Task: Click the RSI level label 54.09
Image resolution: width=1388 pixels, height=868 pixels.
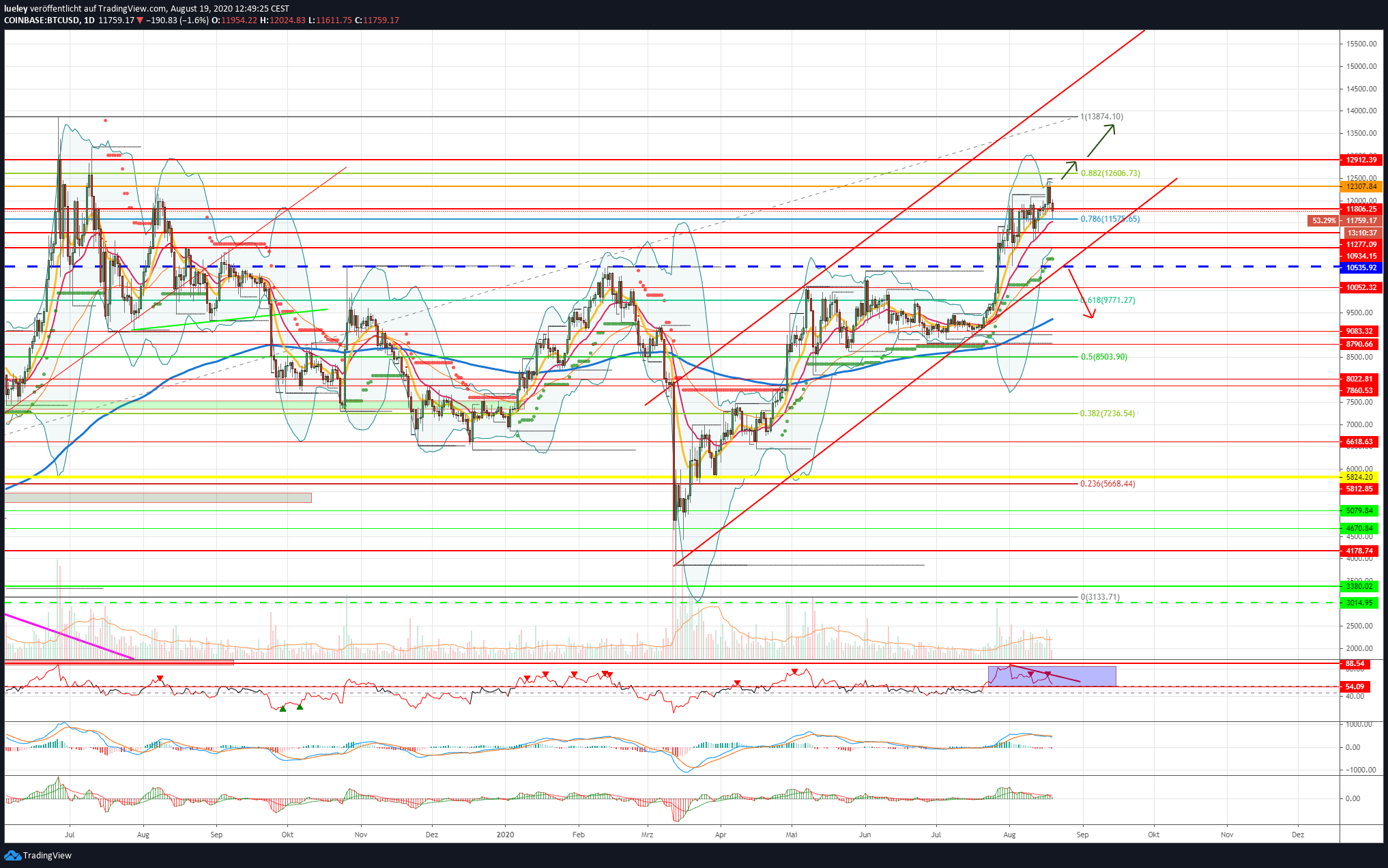Action: pyautogui.click(x=1355, y=686)
